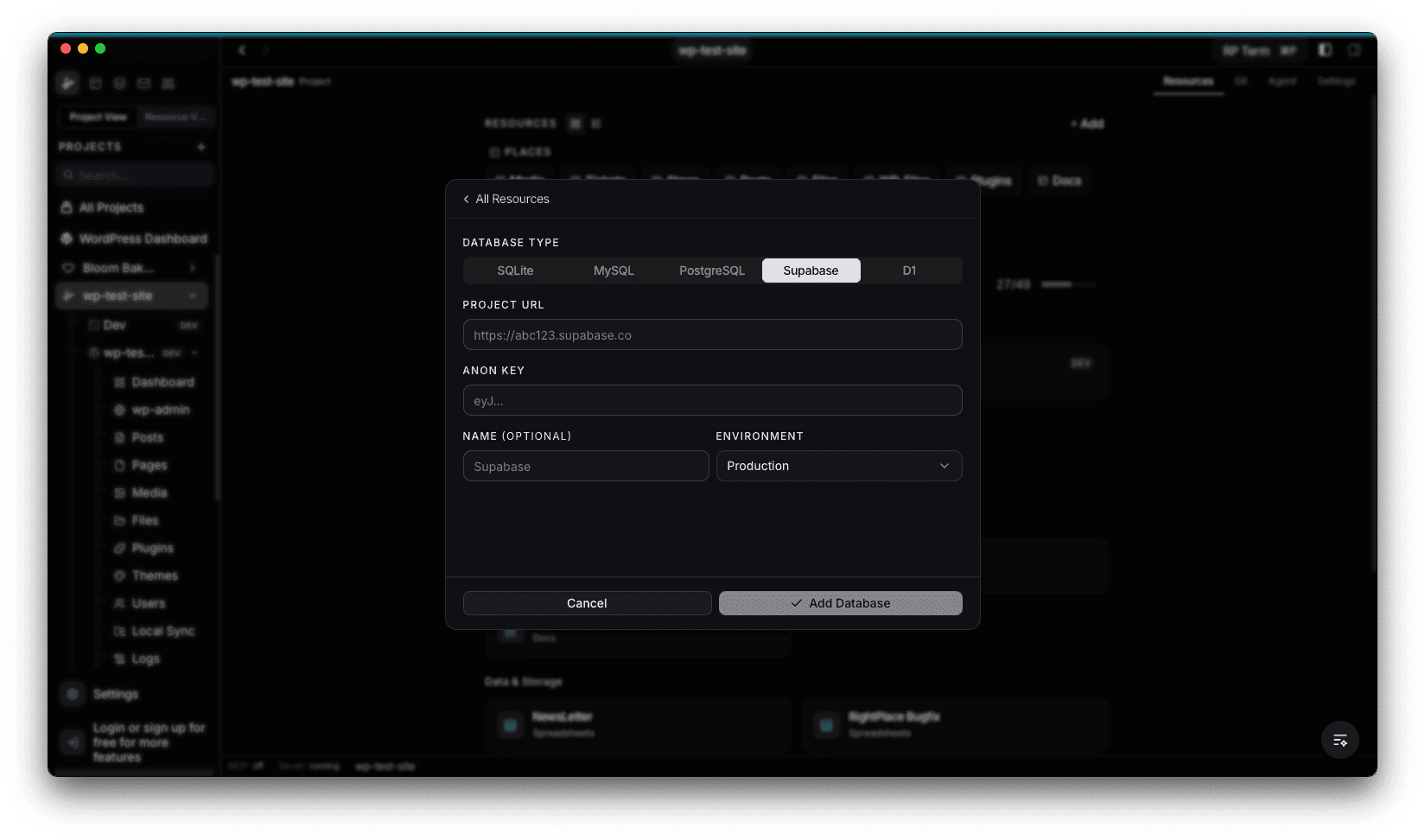Viewport: 1425px width, 840px height.
Task: Switch to the Resource View tab
Action: [x=175, y=116]
